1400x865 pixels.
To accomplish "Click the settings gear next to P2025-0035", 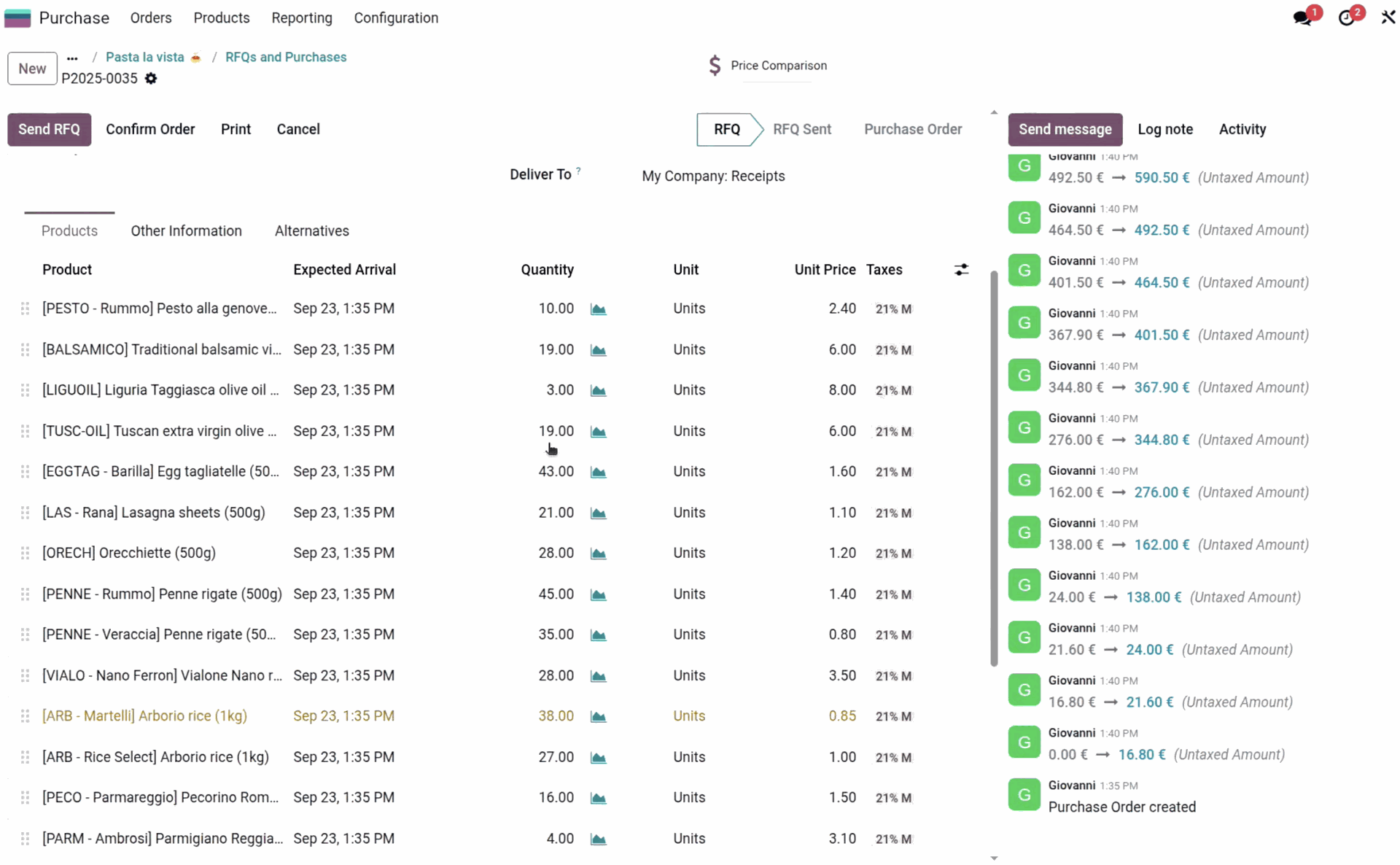I will click(x=151, y=79).
